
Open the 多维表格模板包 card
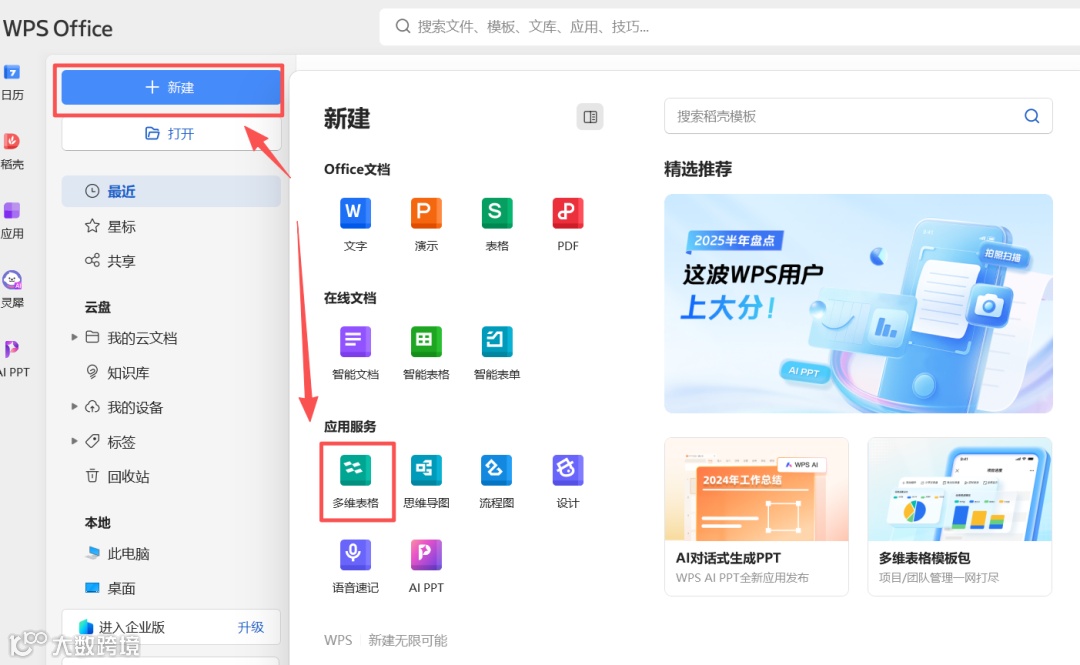pos(959,516)
